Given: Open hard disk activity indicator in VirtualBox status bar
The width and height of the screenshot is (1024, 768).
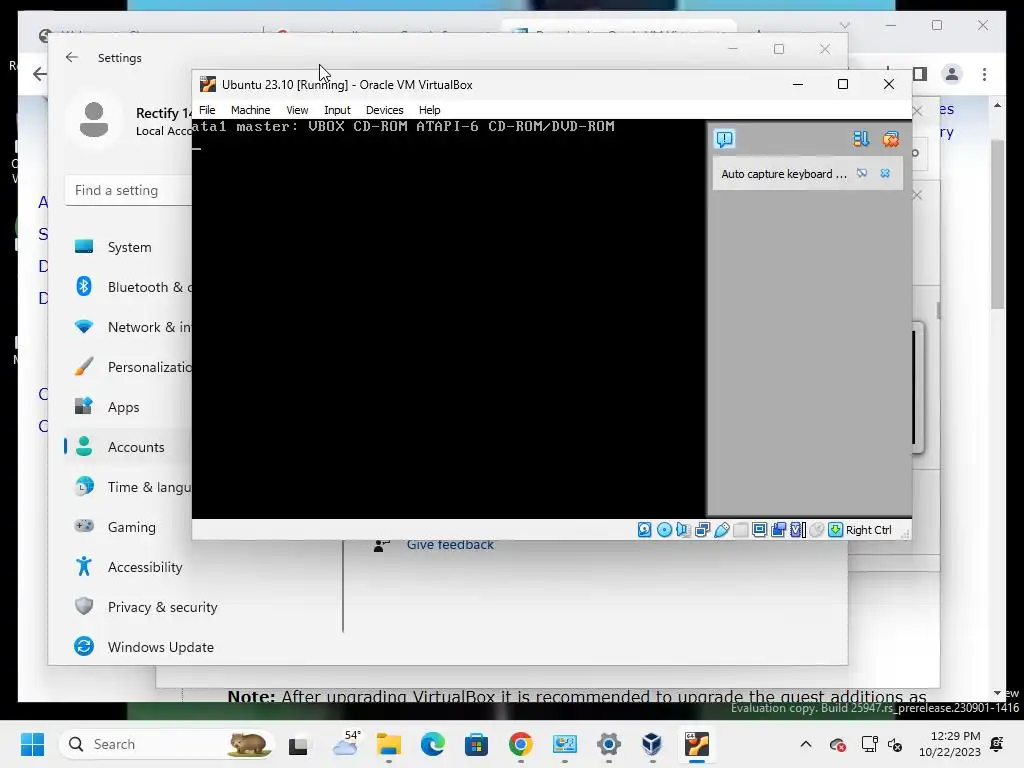Looking at the screenshot, I should point(645,530).
